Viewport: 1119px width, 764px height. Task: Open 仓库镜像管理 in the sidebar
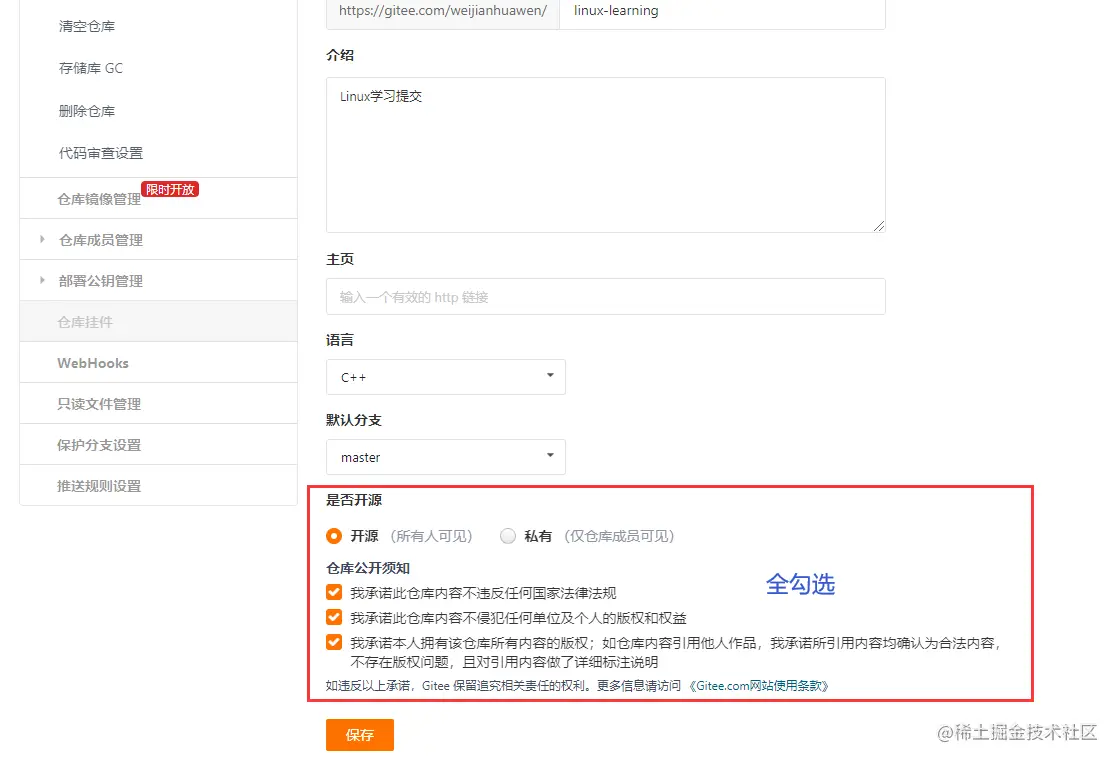coord(99,199)
